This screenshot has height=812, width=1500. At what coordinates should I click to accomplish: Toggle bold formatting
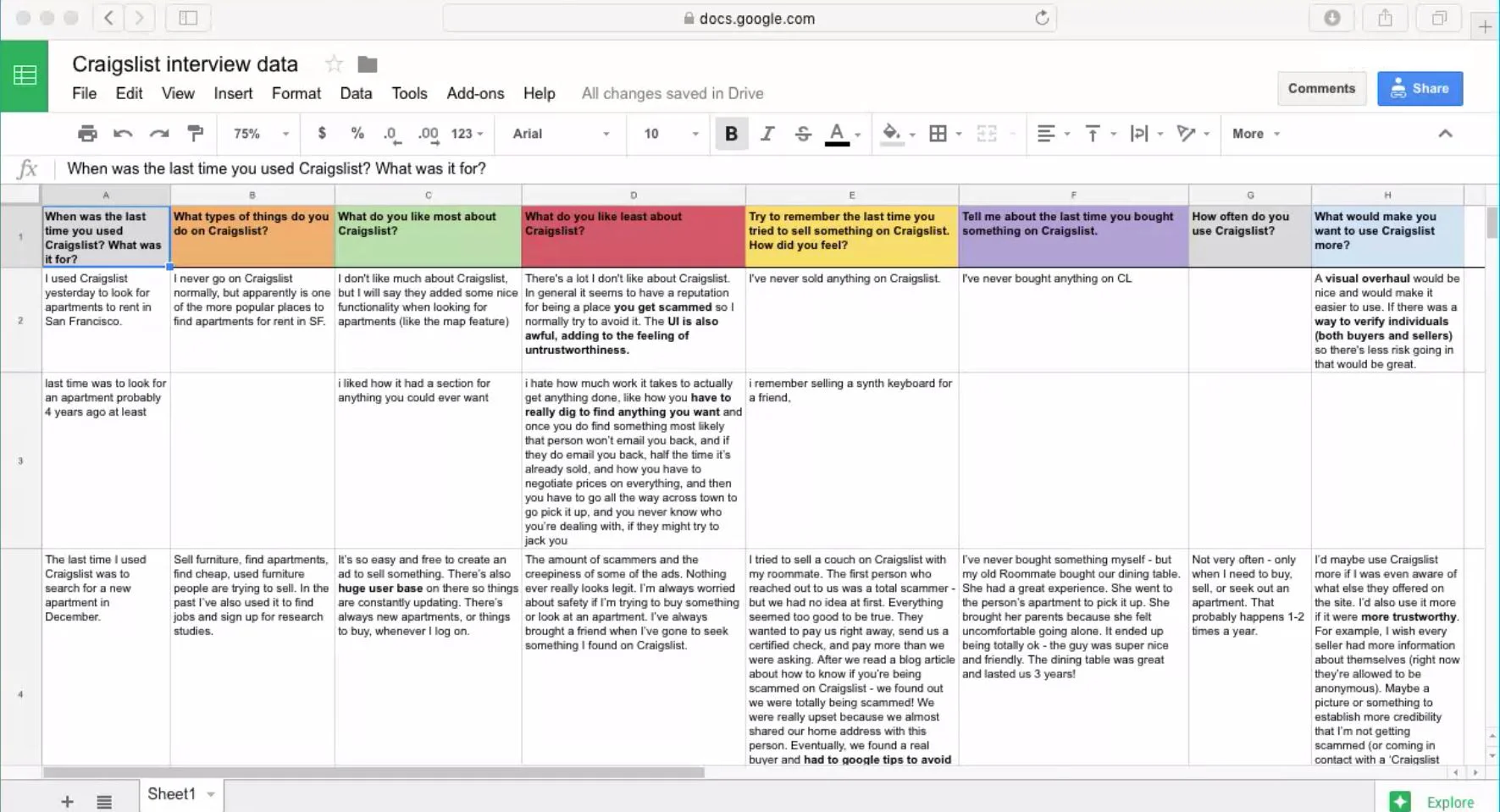click(731, 134)
